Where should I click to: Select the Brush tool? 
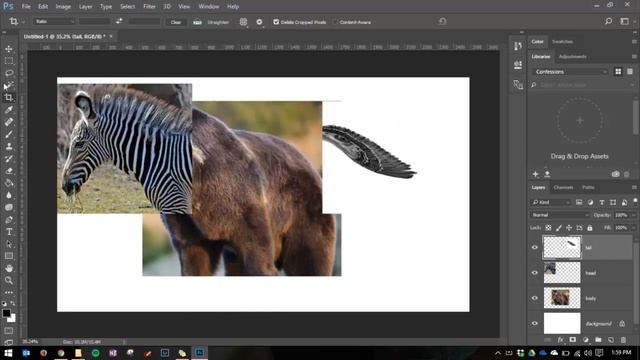click(9, 134)
